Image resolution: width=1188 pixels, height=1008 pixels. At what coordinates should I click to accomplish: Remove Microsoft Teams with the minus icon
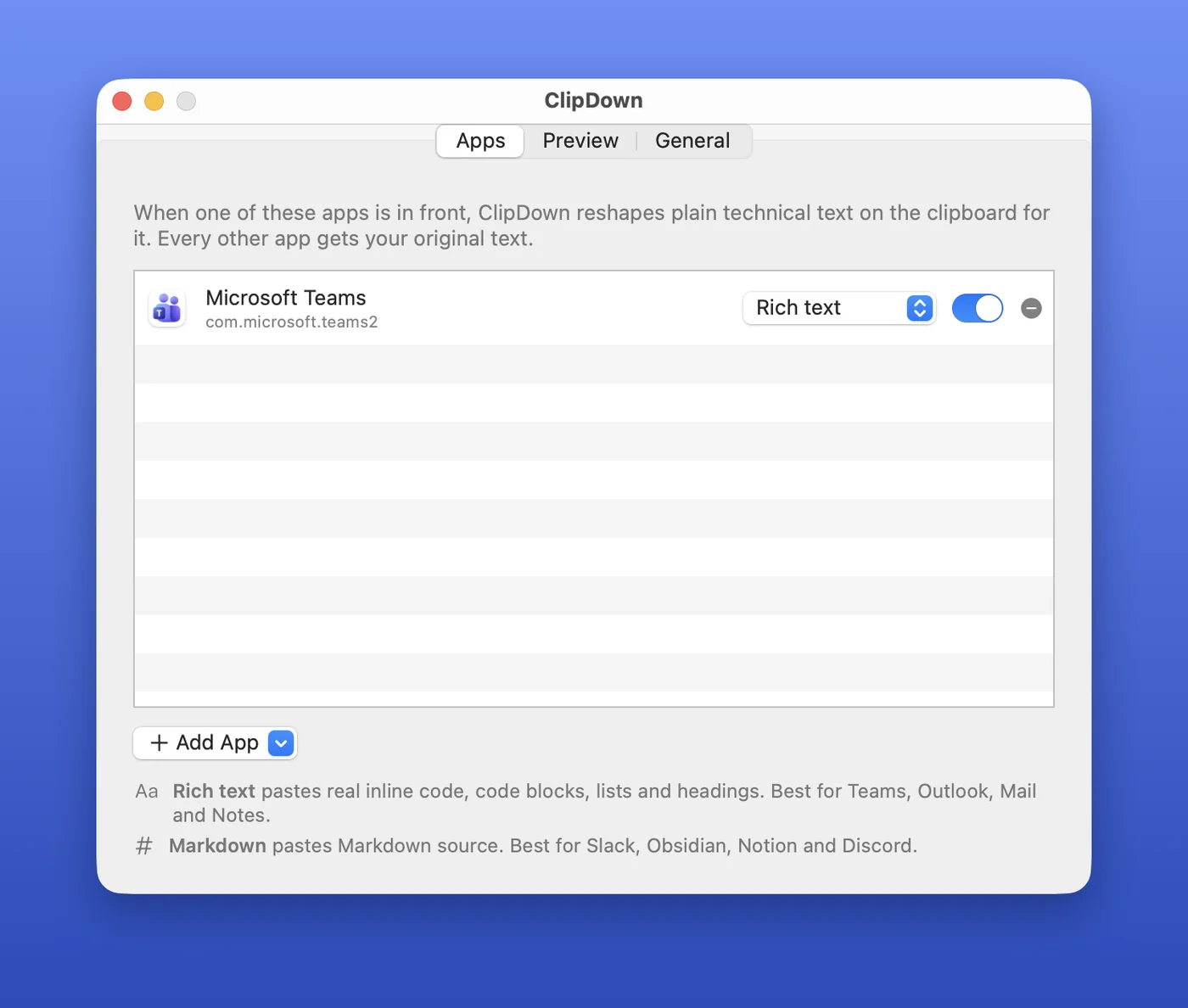(x=1031, y=308)
